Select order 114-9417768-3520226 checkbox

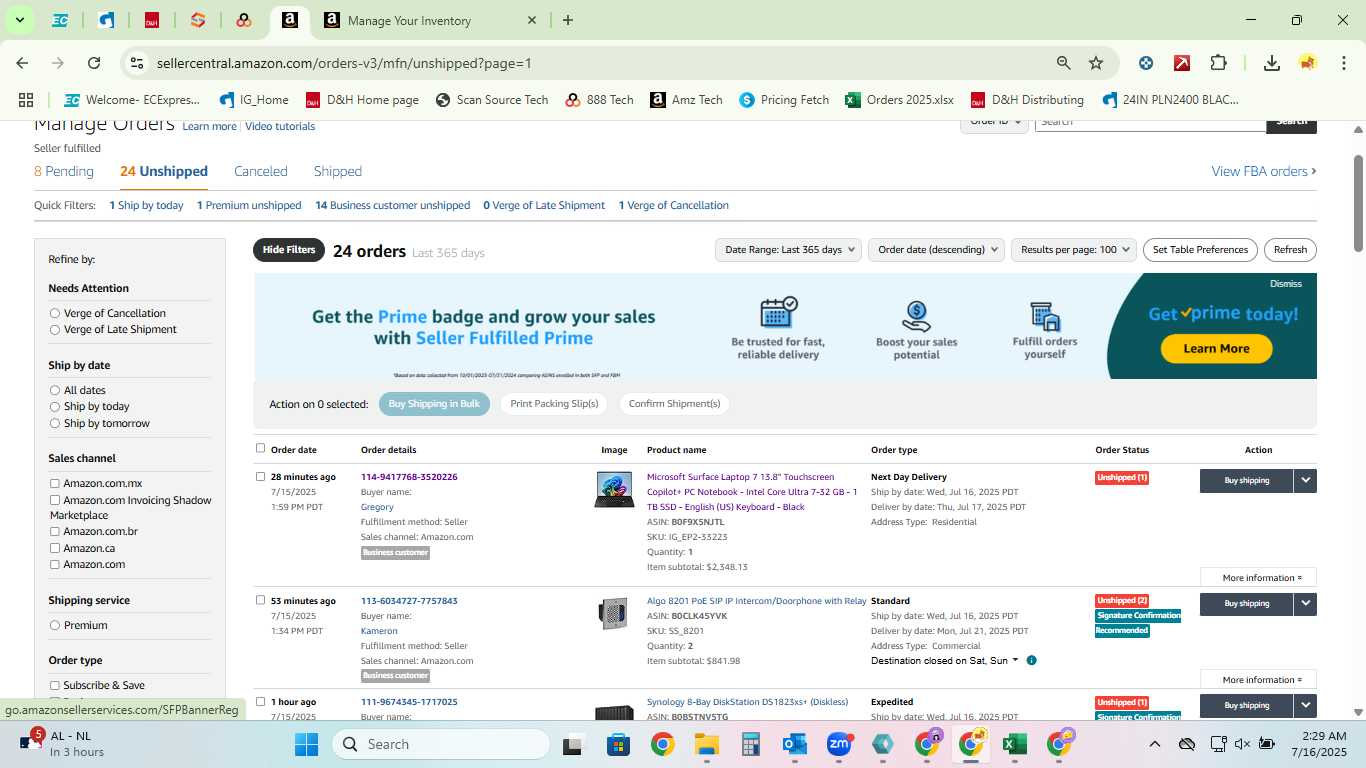(x=261, y=476)
